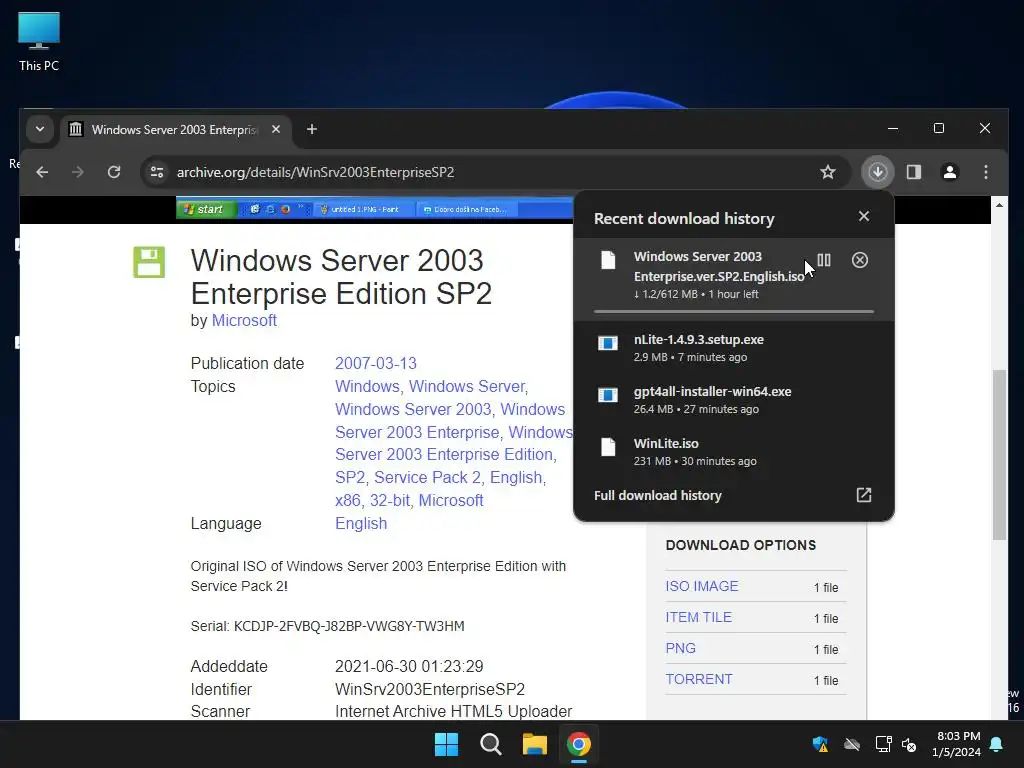Bookmark this page with the star icon
Viewport: 1024px width, 768px height.
coord(828,172)
